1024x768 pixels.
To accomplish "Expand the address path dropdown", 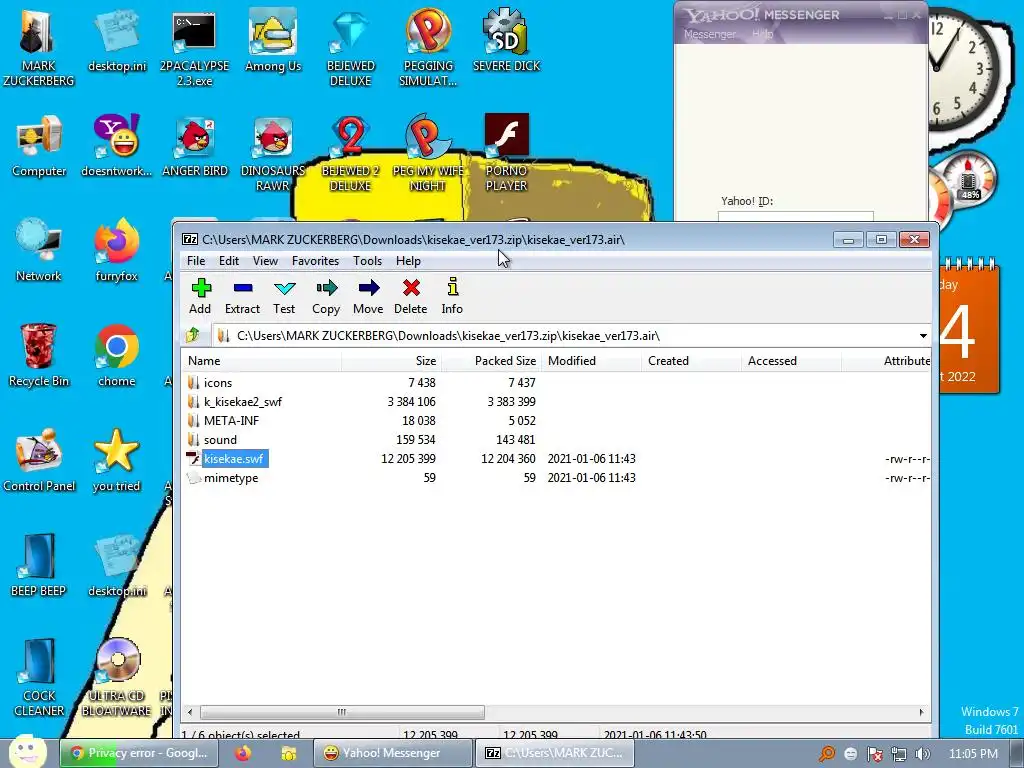I will [923, 336].
